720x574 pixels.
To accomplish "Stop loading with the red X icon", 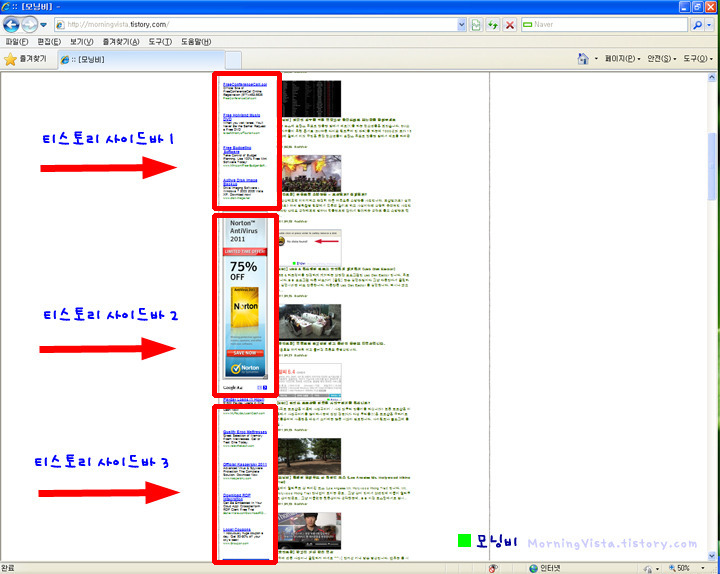I will (x=510, y=25).
